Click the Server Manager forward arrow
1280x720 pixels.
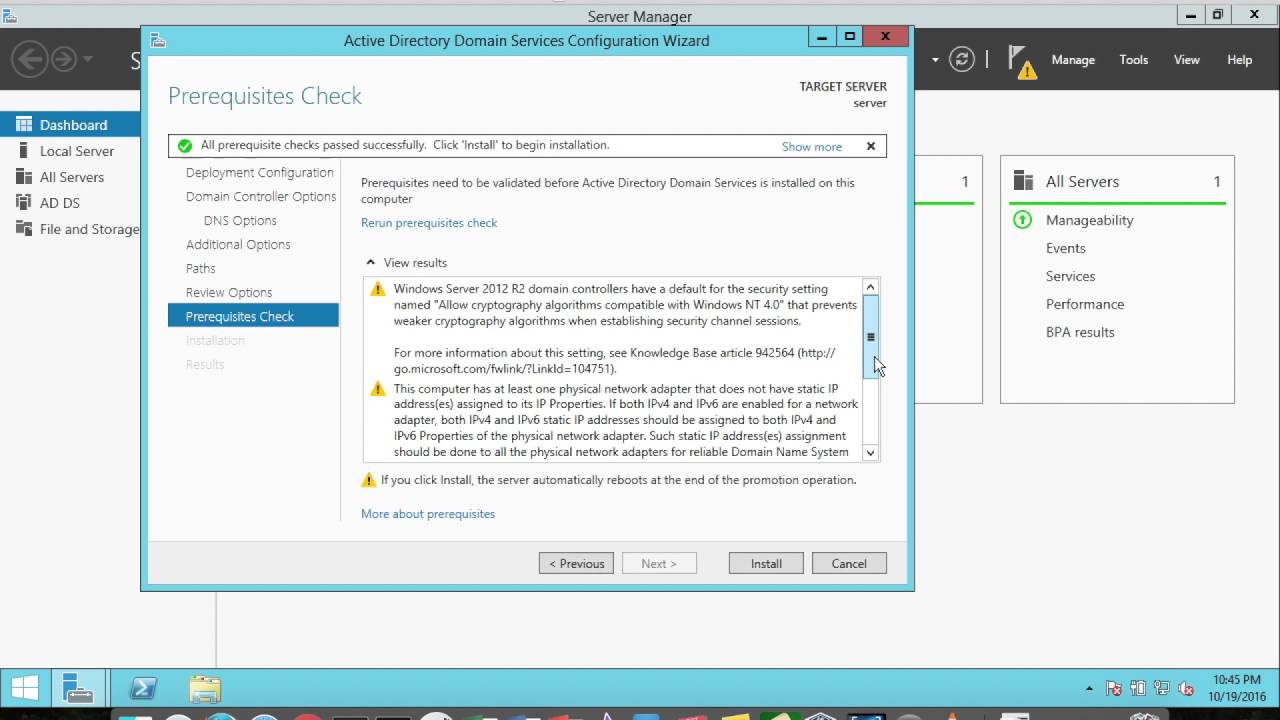[x=63, y=59]
